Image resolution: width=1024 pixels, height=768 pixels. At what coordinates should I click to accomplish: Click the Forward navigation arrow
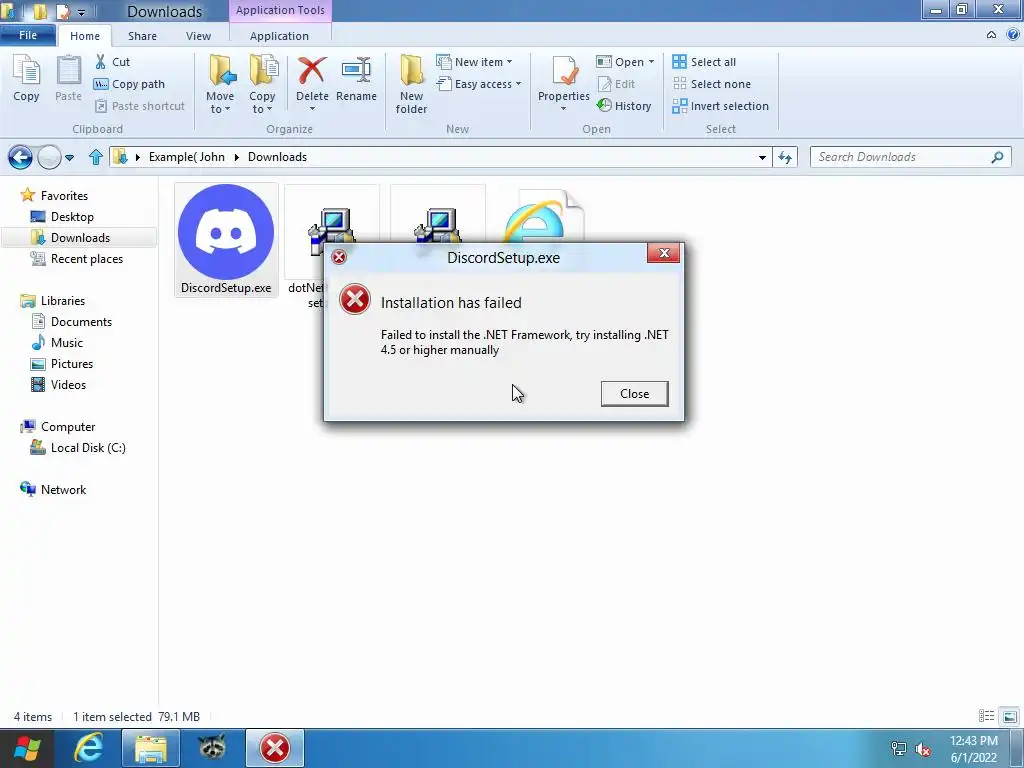pos(49,157)
